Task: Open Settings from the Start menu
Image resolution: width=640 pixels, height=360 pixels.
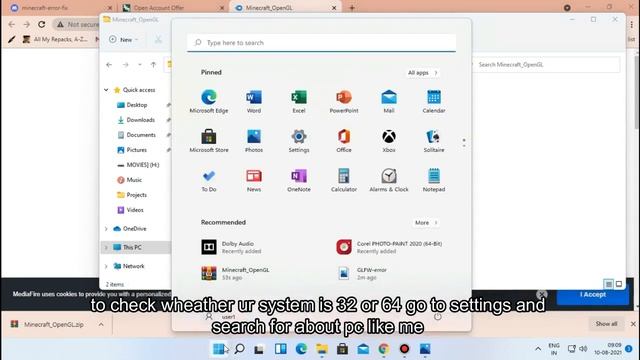Action: tap(299, 141)
